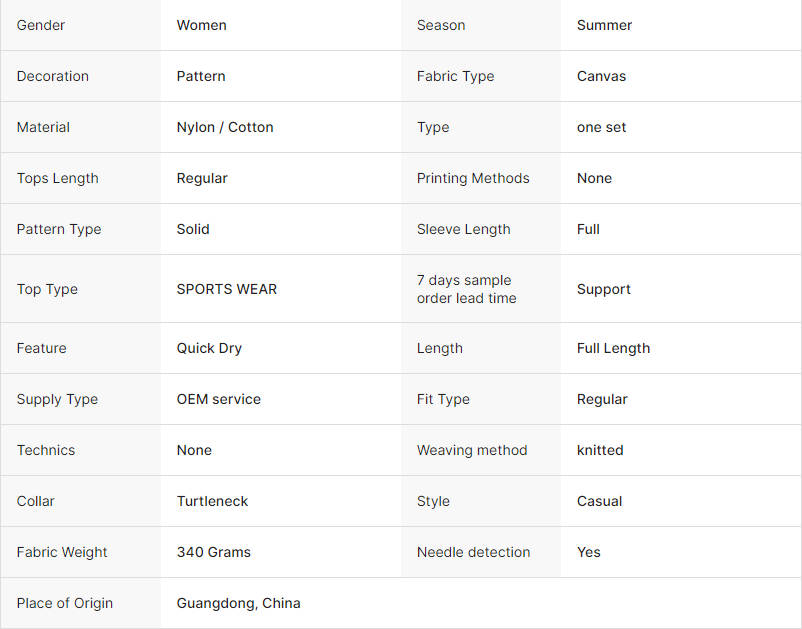Select the Summer season value
The image size is (802, 629).
pyautogui.click(x=604, y=25)
